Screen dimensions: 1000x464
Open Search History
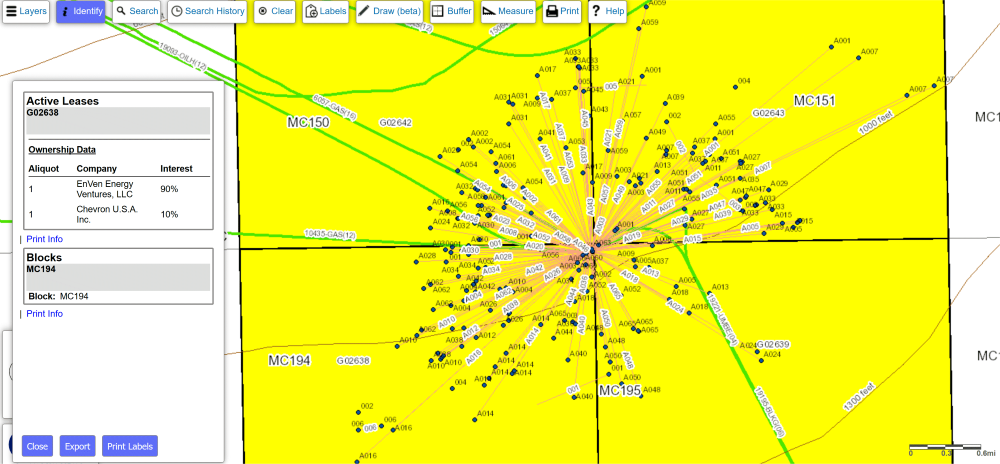(207, 11)
